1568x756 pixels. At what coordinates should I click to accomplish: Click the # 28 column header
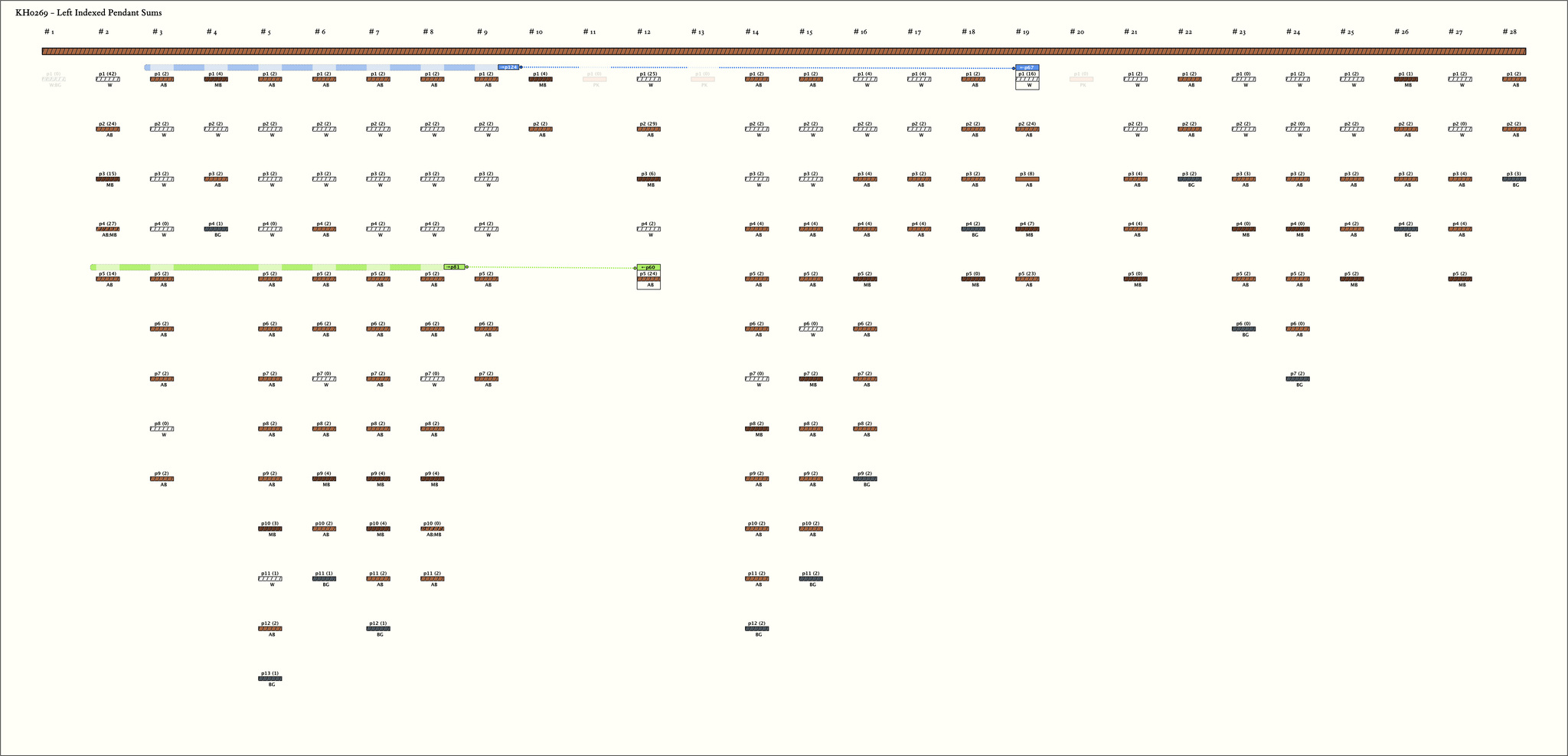1509,32
